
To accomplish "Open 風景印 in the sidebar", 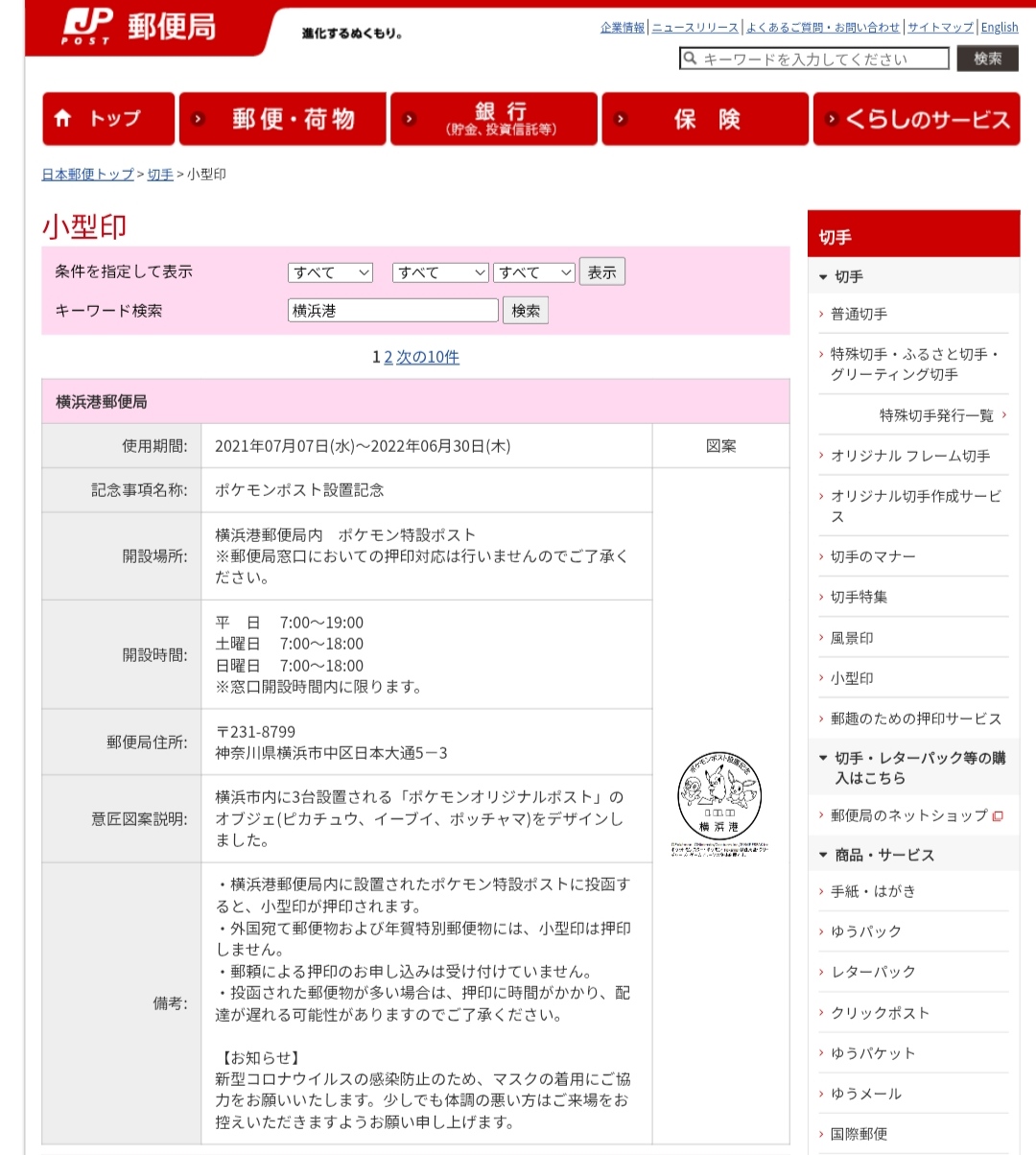I will 852,638.
